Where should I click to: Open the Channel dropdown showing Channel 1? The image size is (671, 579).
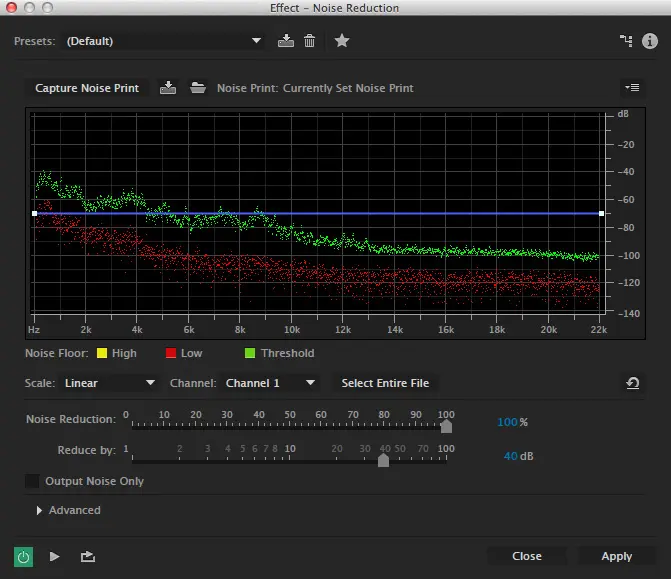(x=270, y=383)
